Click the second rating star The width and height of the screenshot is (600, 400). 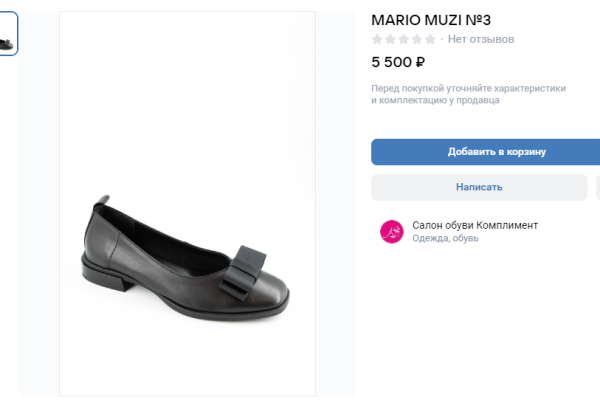tap(390, 39)
